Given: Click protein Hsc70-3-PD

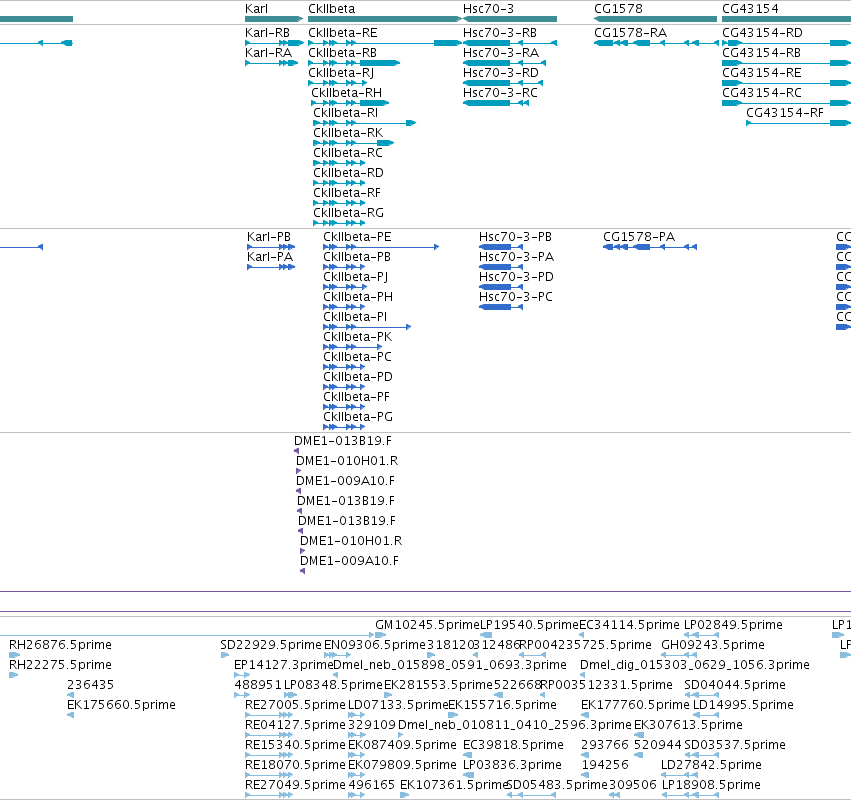Looking at the screenshot, I should point(516,277).
